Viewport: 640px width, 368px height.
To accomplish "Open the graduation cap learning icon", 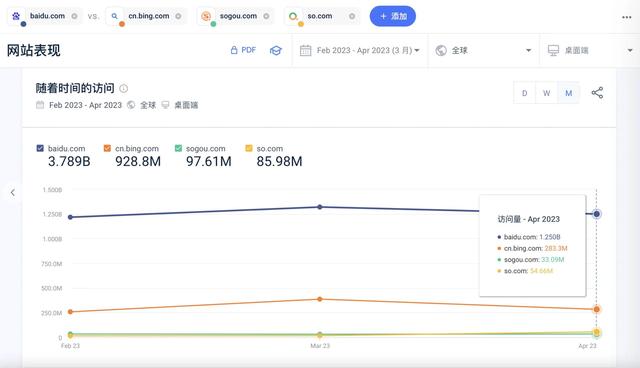I will pos(276,50).
